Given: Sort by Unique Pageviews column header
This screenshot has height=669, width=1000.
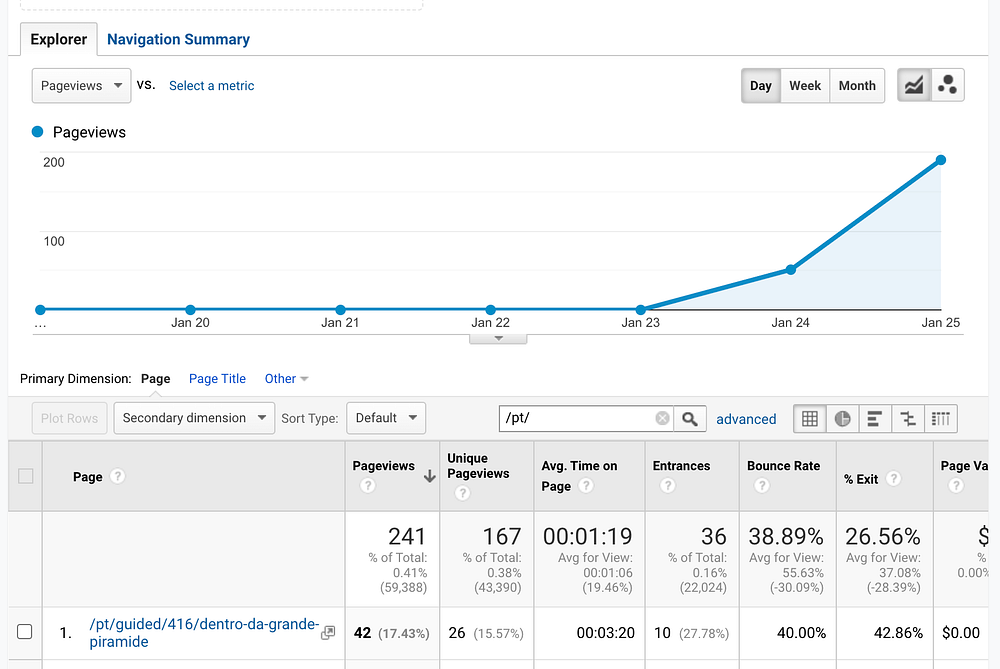Looking at the screenshot, I should tap(478, 466).
